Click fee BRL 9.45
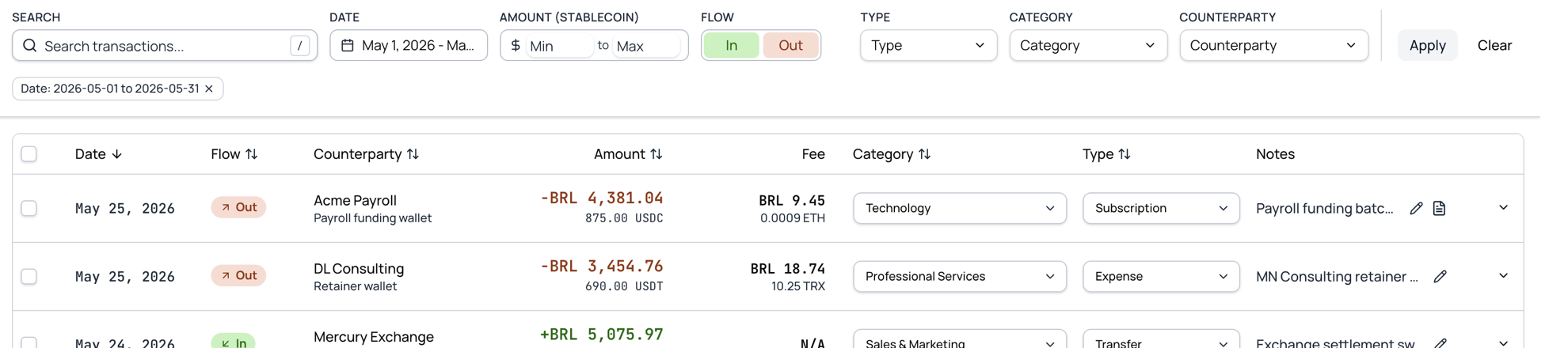Viewport: 1568px width, 348px height. pyautogui.click(x=792, y=200)
